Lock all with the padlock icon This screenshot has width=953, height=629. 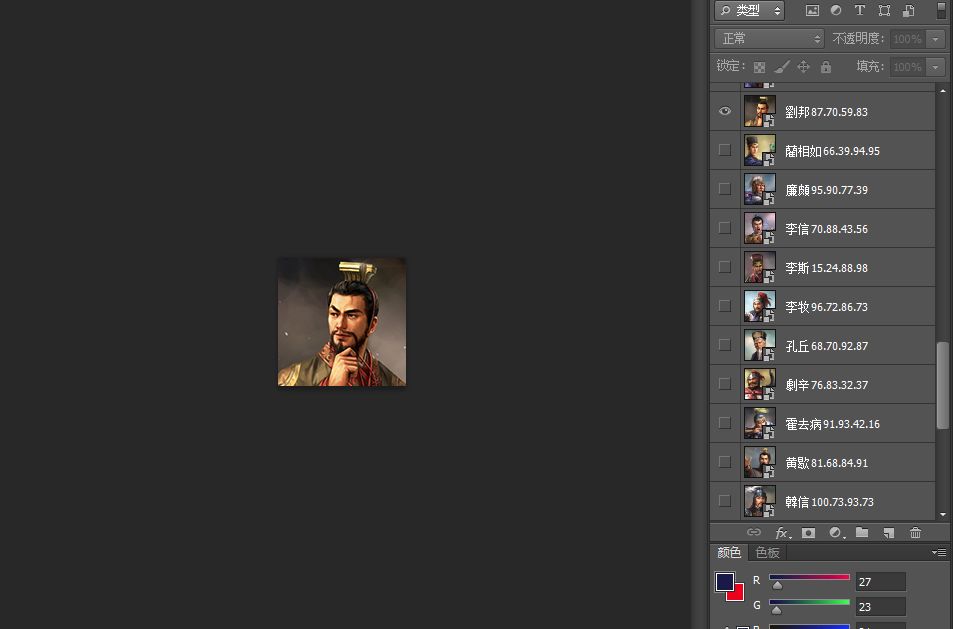(825, 67)
